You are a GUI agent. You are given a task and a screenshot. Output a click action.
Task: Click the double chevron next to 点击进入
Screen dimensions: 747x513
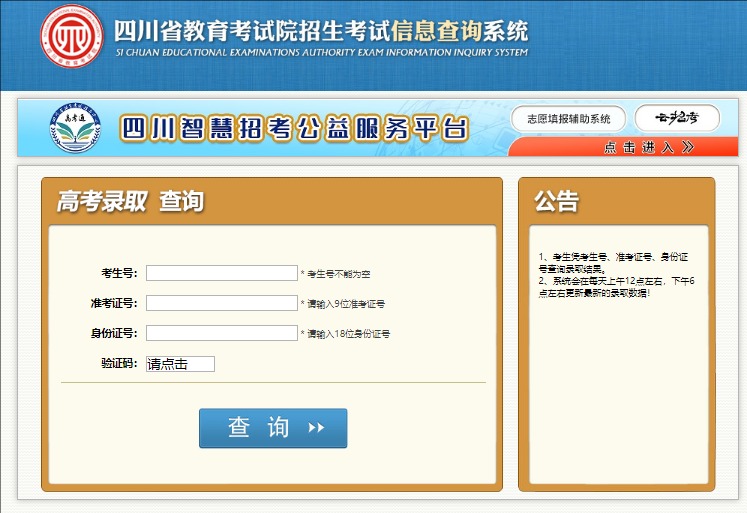(687, 147)
